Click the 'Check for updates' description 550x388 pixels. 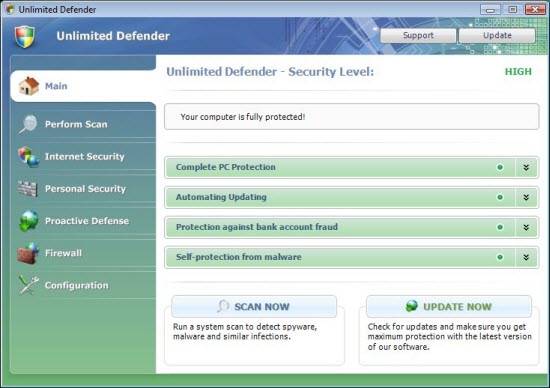point(450,337)
